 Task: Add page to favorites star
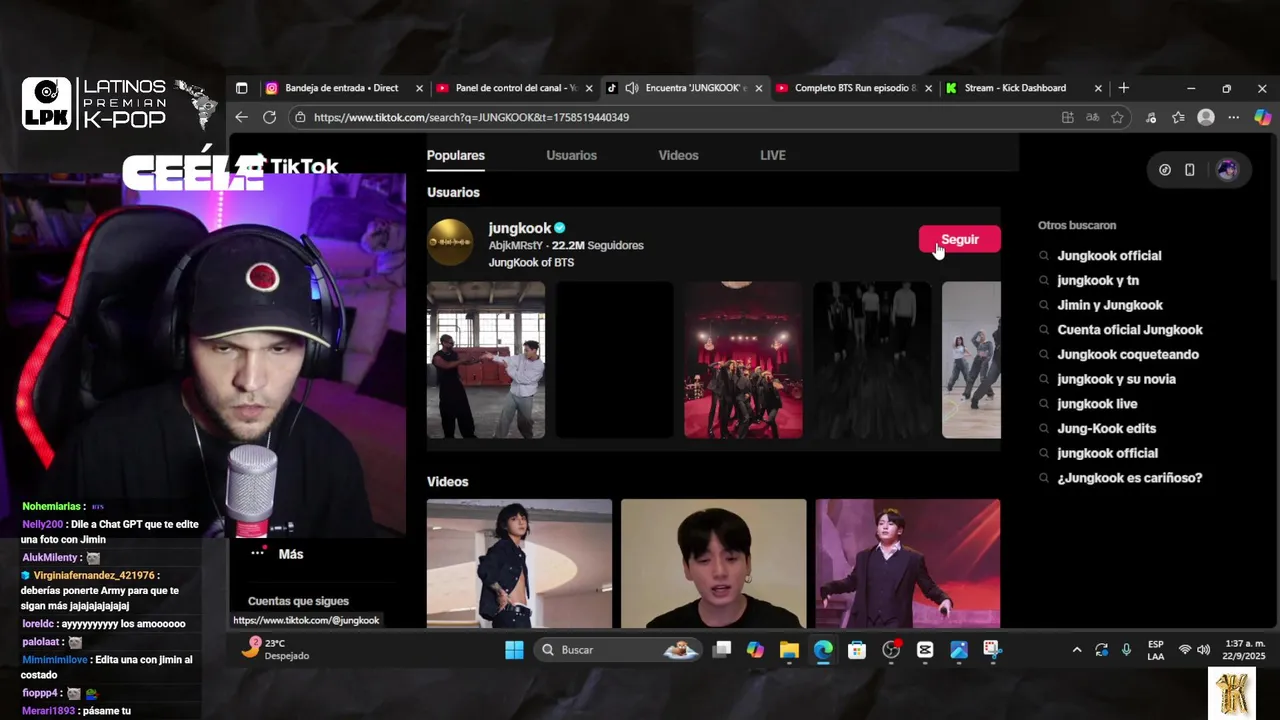coord(1117,117)
